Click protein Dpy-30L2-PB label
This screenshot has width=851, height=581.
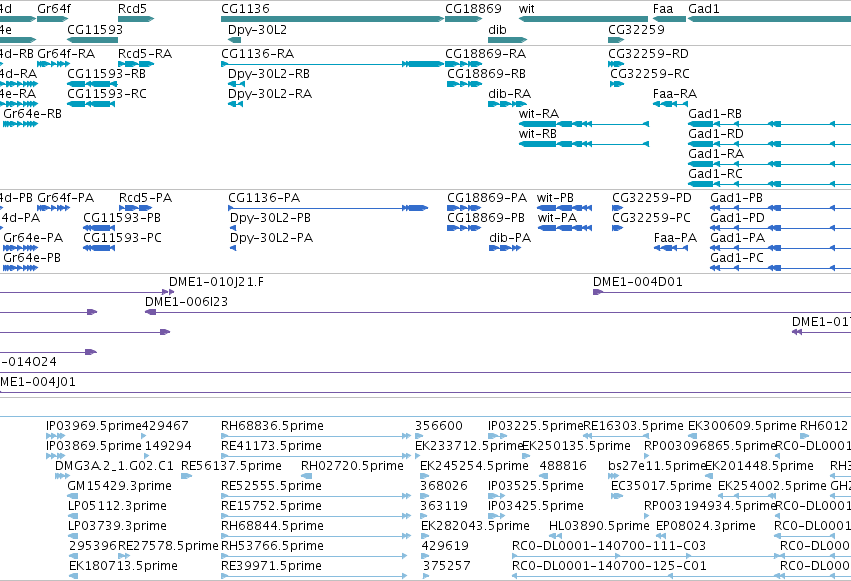coord(270,218)
